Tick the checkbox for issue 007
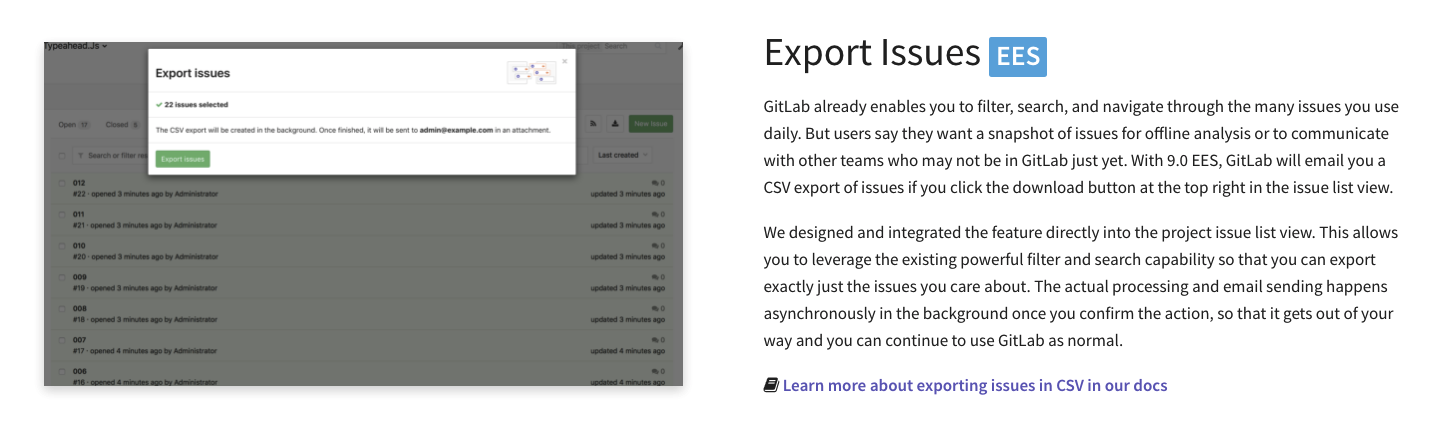This screenshot has width=1454, height=430. [63, 340]
